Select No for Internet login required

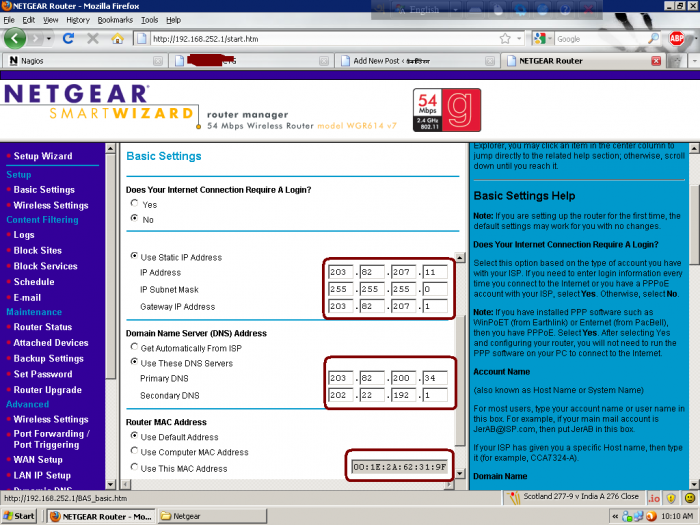point(134,218)
